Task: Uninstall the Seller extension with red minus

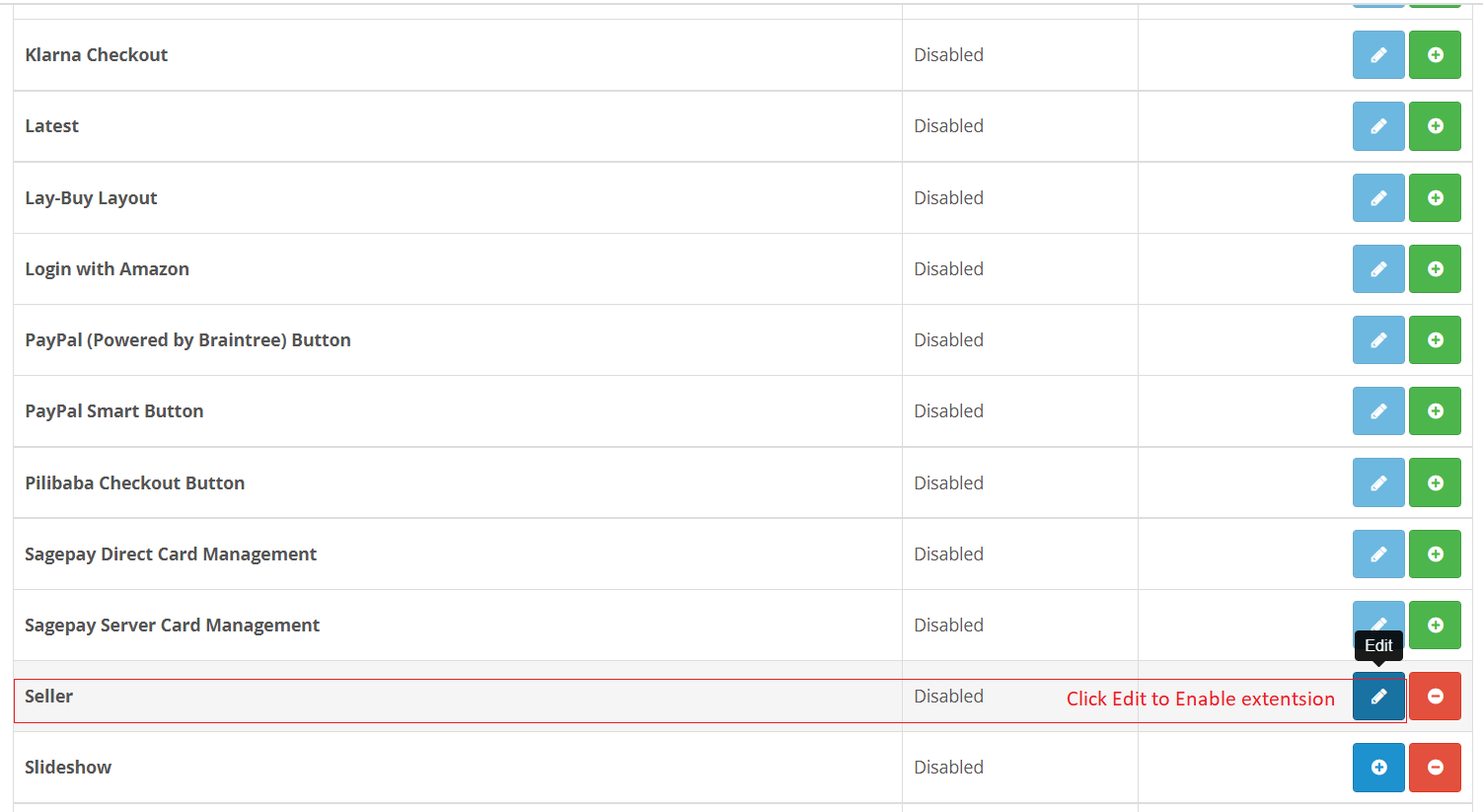Action: click(x=1435, y=696)
